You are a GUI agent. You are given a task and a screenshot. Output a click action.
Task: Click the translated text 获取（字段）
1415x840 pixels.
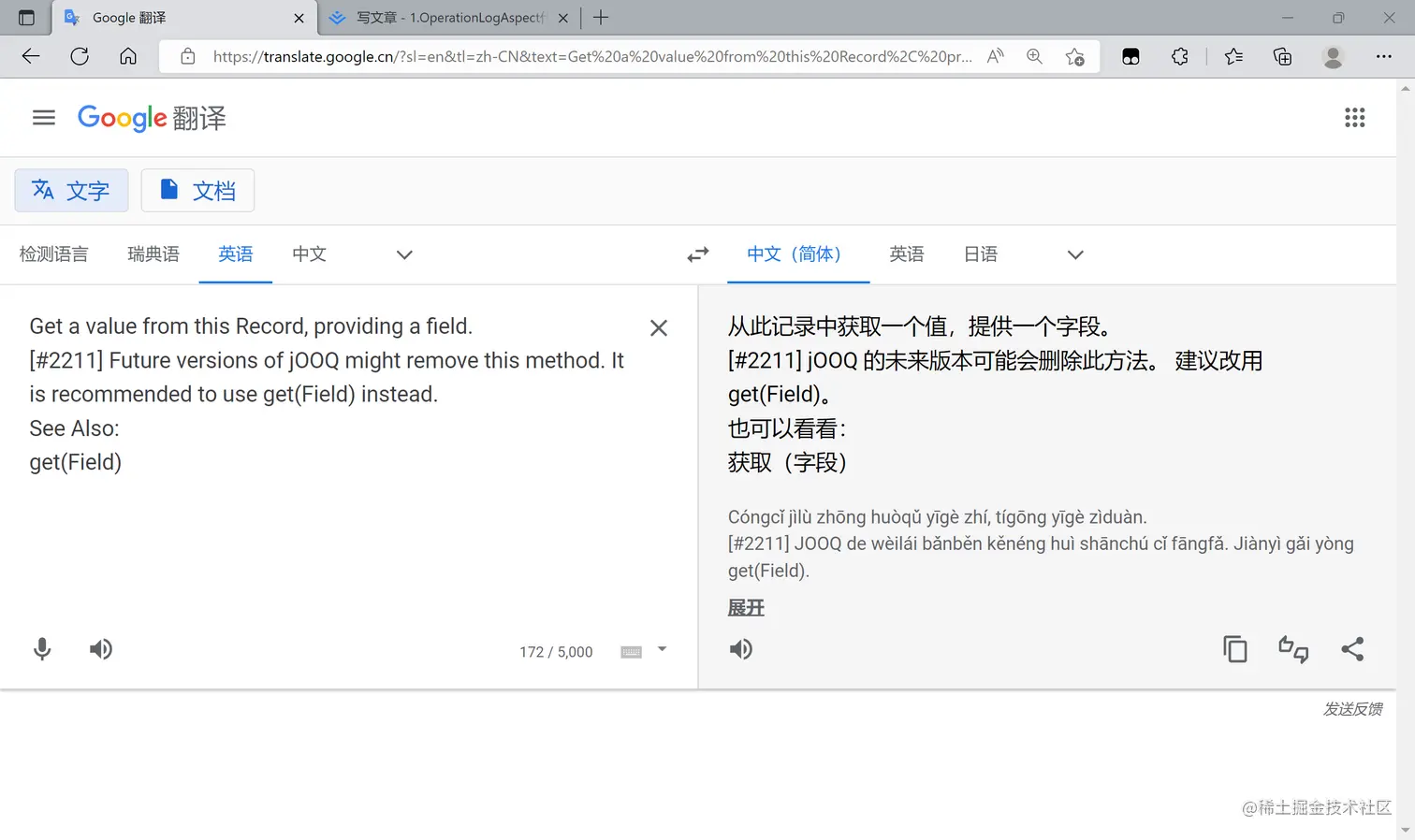787,462
